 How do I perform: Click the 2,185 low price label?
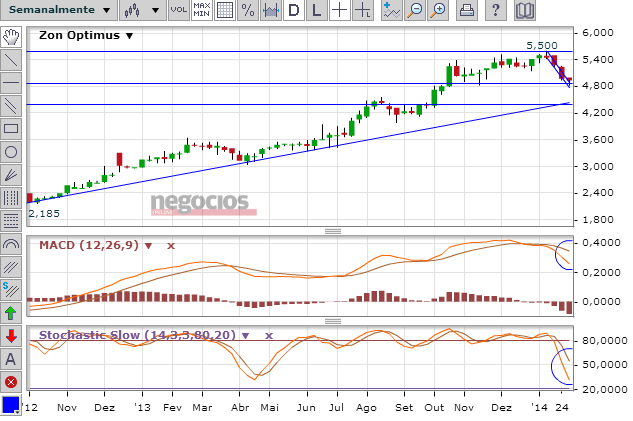coord(44,214)
